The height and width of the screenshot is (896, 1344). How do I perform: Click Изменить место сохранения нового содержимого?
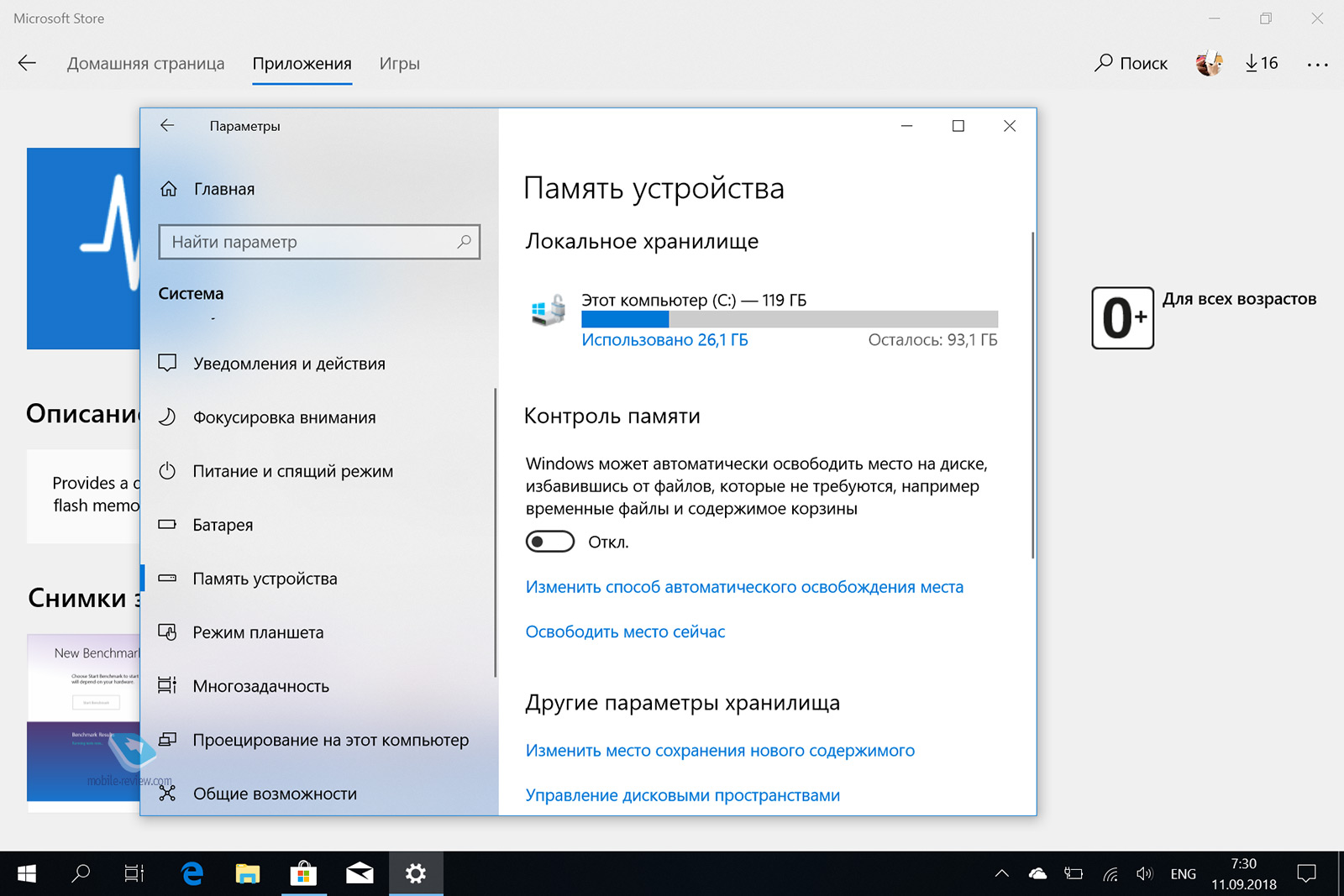(x=720, y=751)
